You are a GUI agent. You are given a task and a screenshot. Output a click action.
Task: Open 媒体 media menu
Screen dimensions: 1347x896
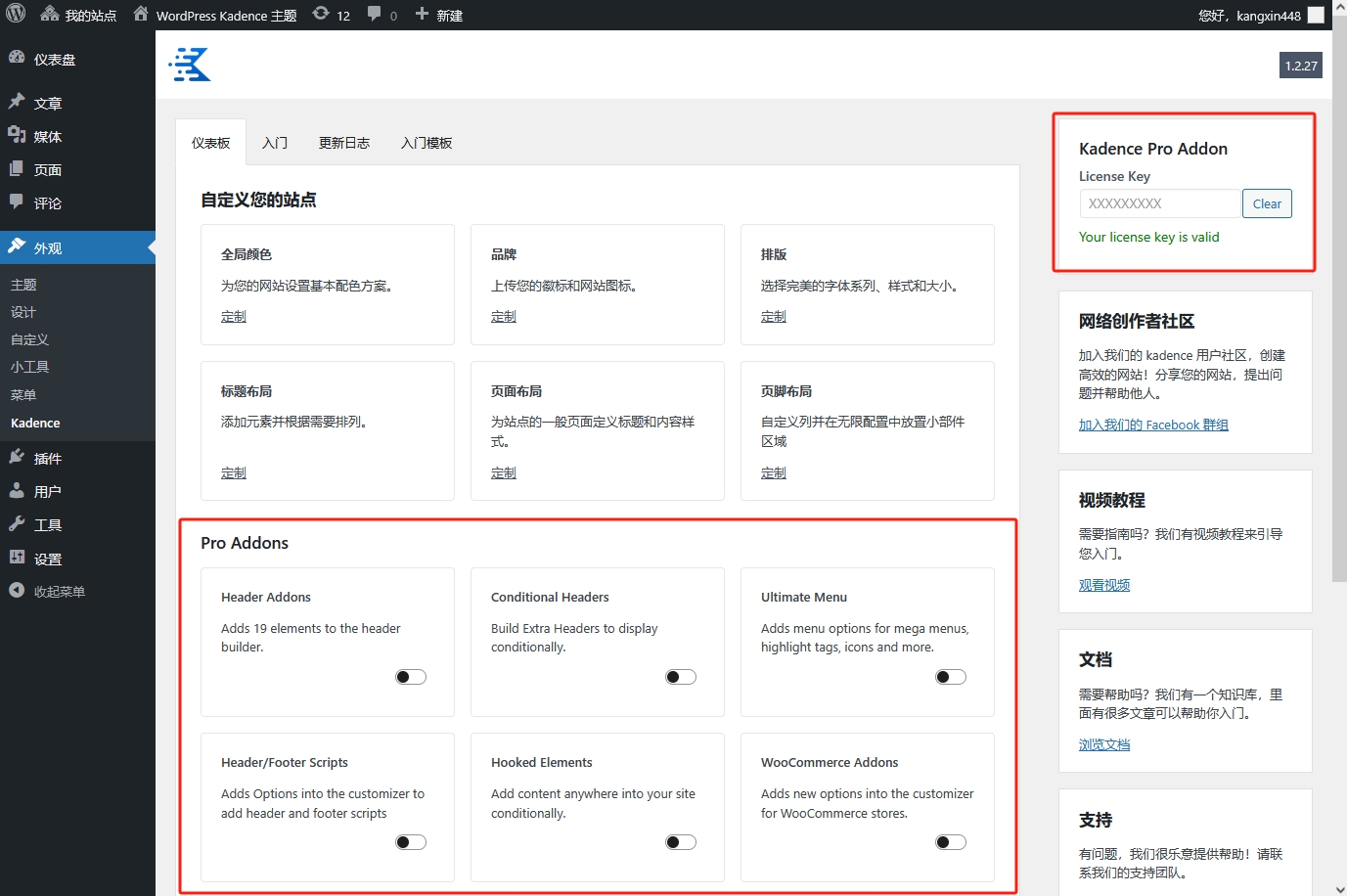(x=77, y=136)
